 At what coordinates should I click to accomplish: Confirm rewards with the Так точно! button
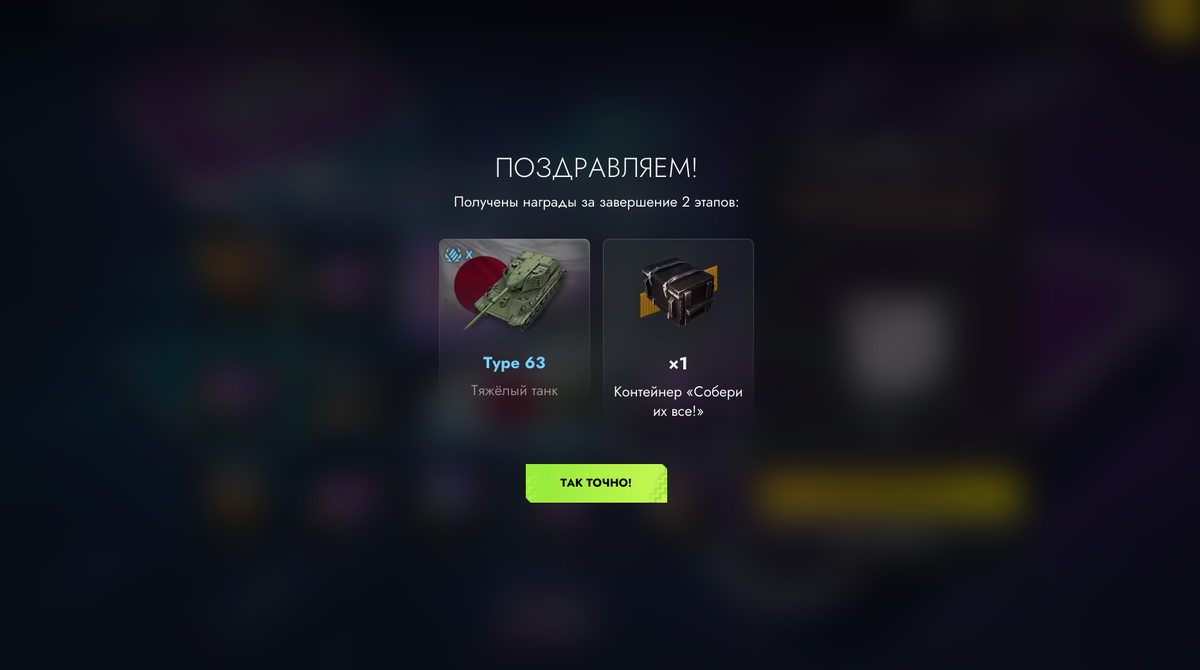pyautogui.click(x=596, y=483)
